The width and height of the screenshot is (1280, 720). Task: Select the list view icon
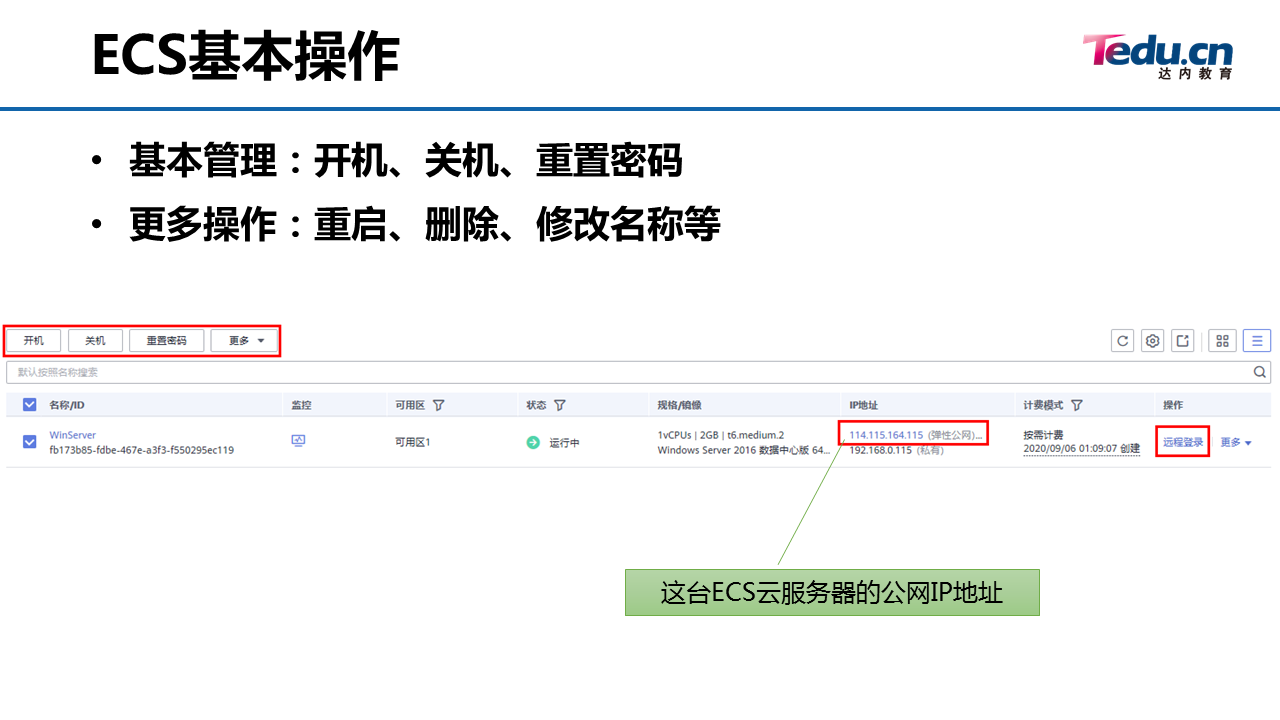point(1256,340)
